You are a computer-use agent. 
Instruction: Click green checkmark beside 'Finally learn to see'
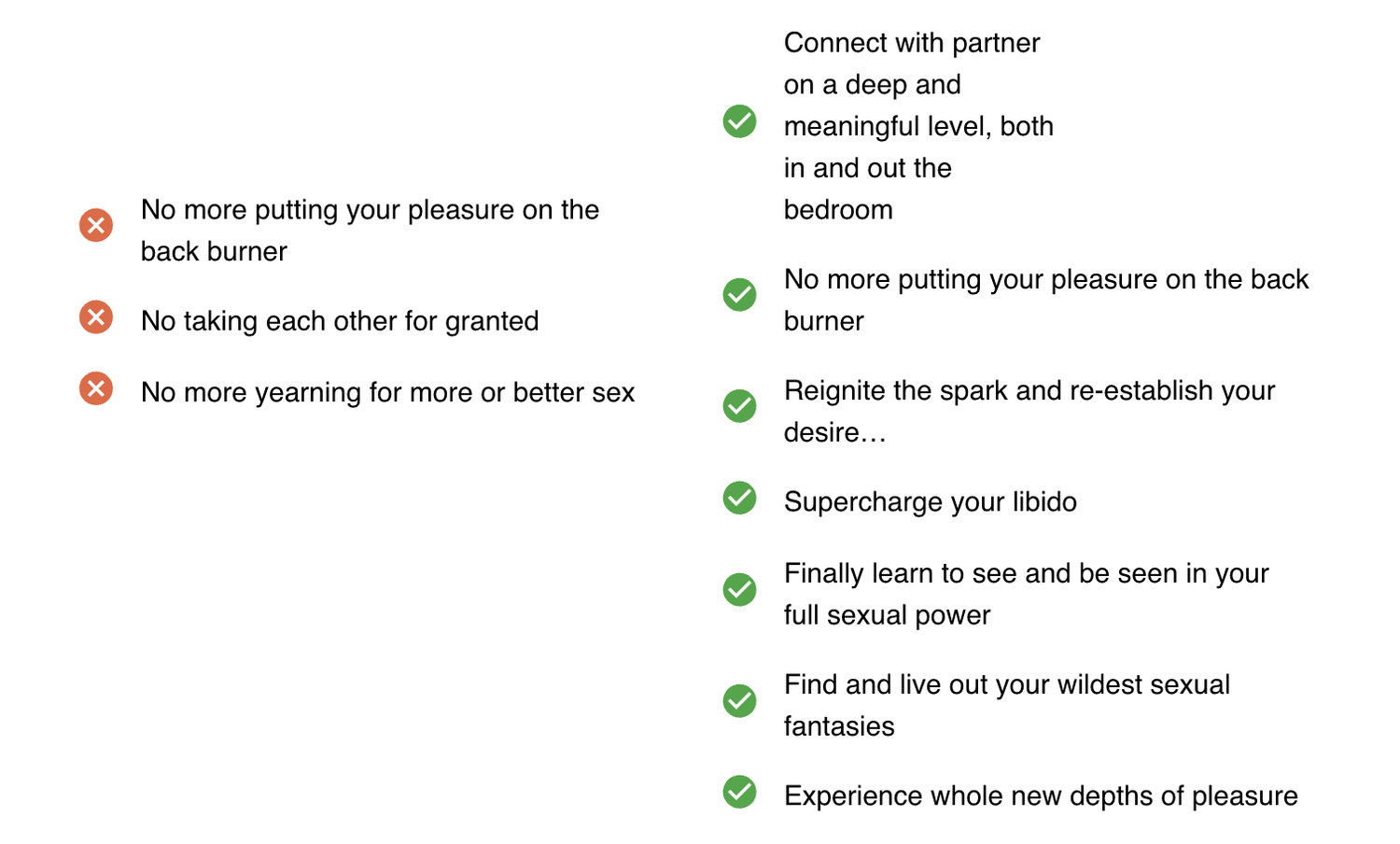coord(740,589)
